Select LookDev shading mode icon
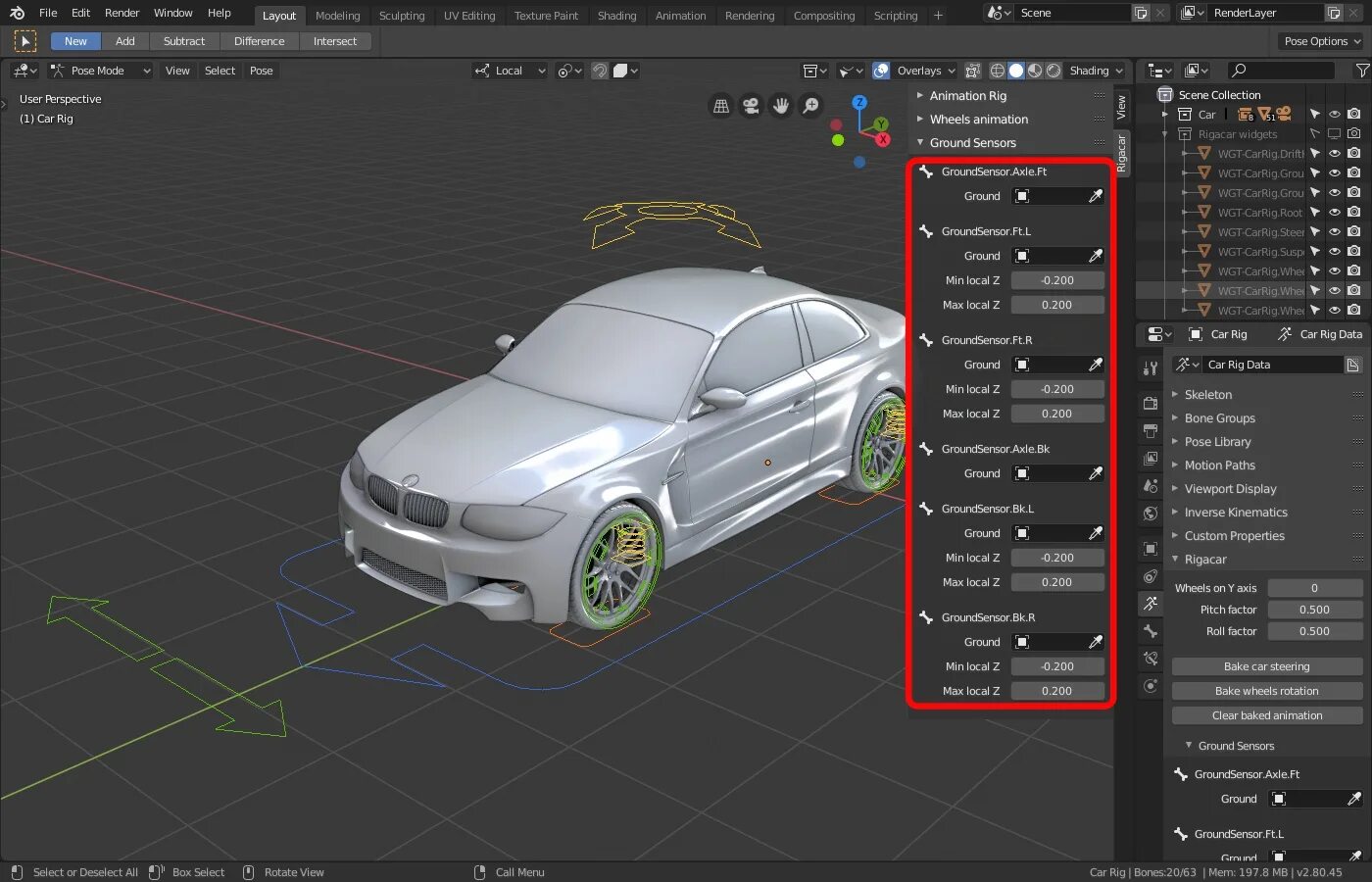 (x=1035, y=71)
